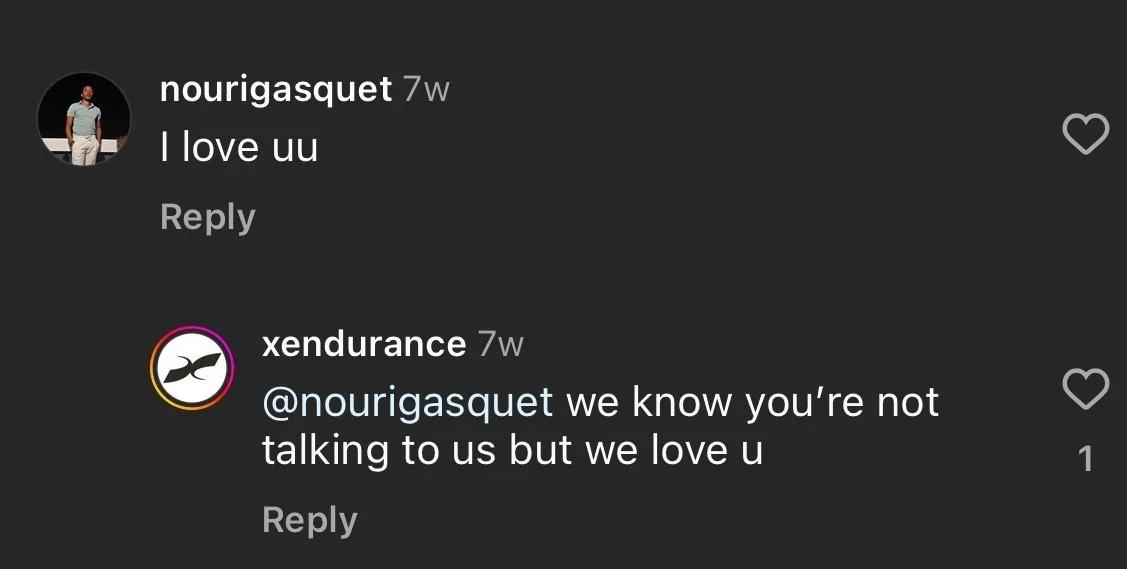
Task: Tap the xendurance logo in the avatar
Action: point(192,368)
